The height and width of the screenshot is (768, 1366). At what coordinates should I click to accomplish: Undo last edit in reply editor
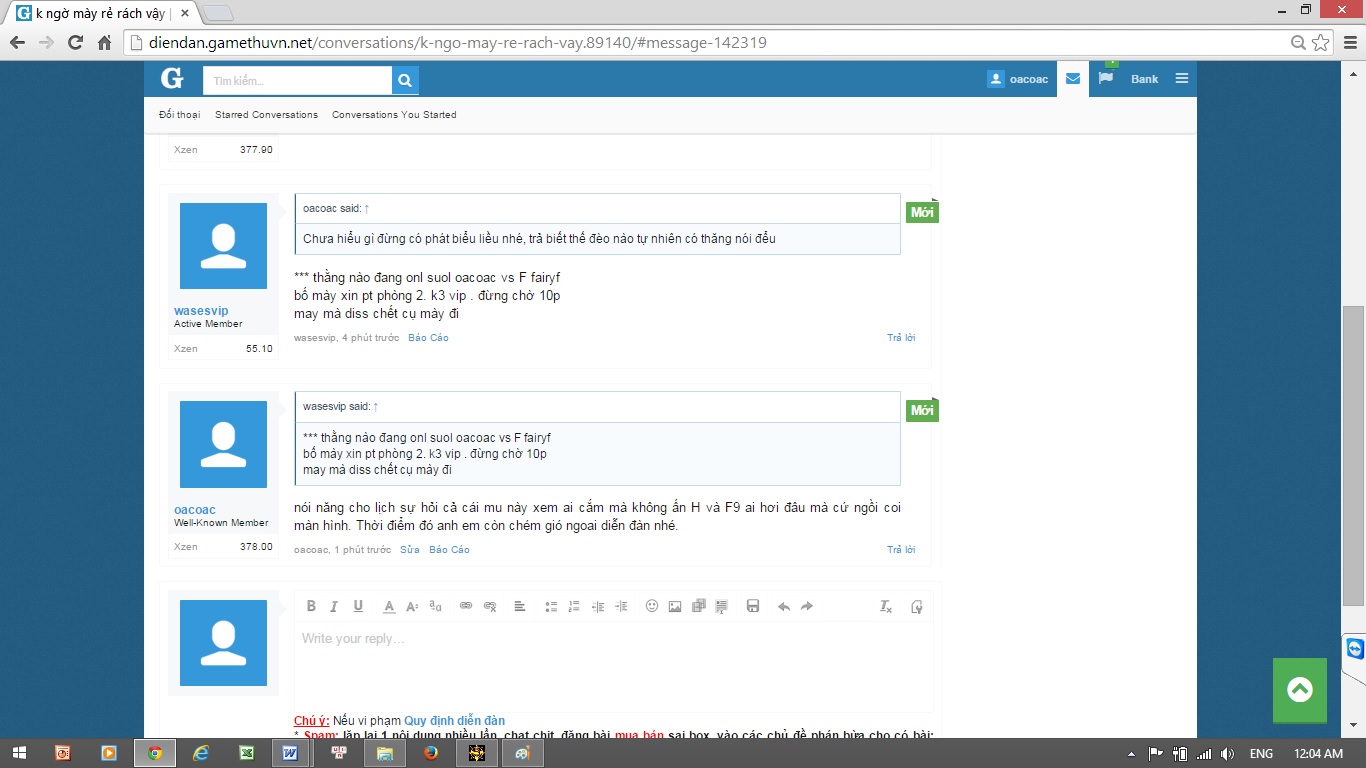click(x=784, y=606)
